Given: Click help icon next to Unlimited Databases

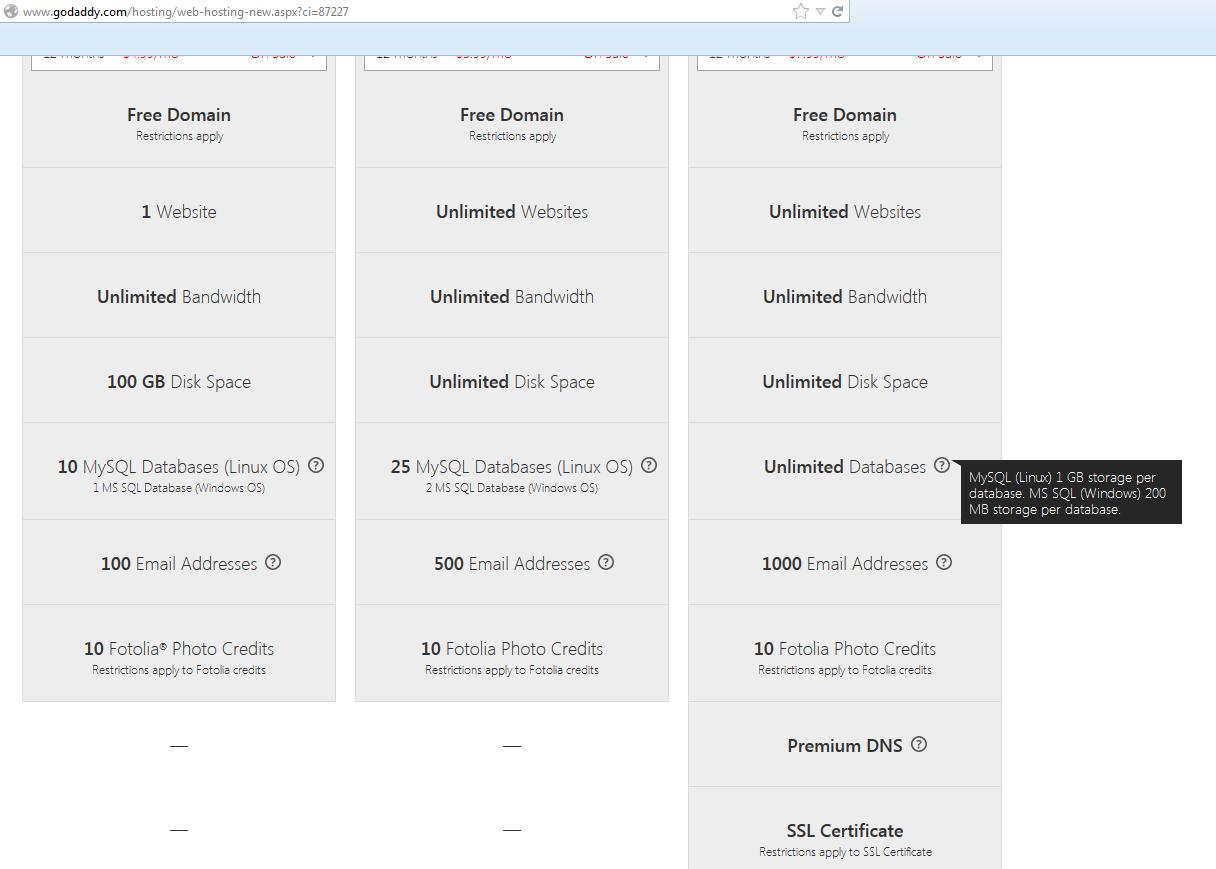Looking at the screenshot, I should click(942, 465).
